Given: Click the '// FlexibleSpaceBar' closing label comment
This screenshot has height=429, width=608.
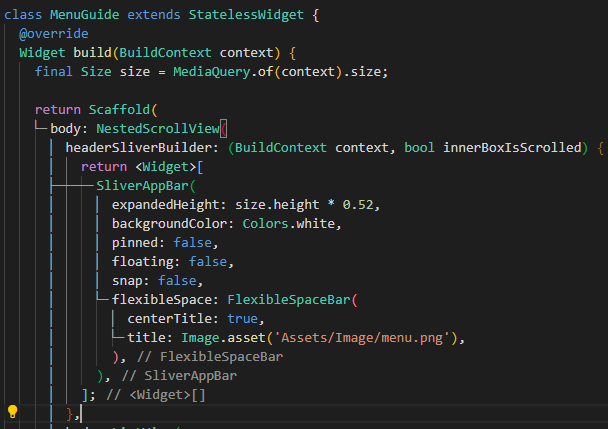Looking at the screenshot, I should coord(210,357).
